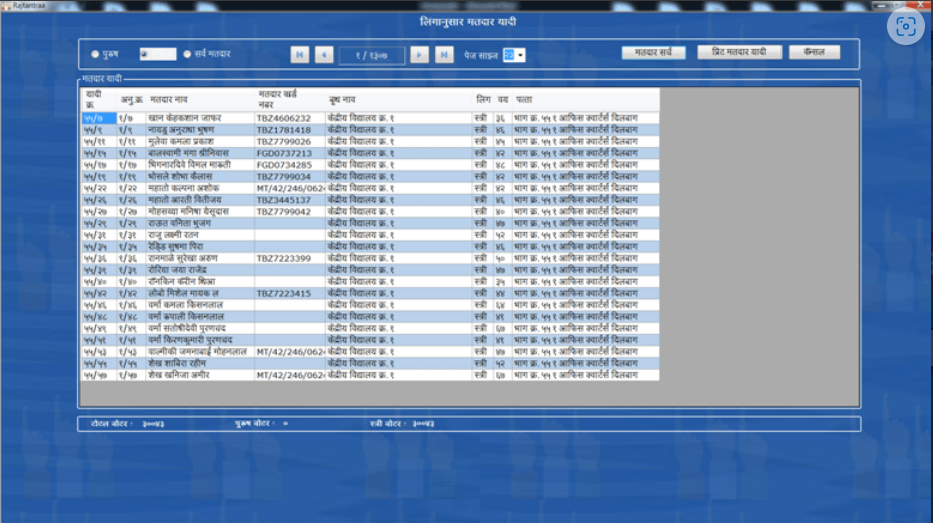
Task: Select the सर्व मतदार radio button
Action: tap(187, 54)
